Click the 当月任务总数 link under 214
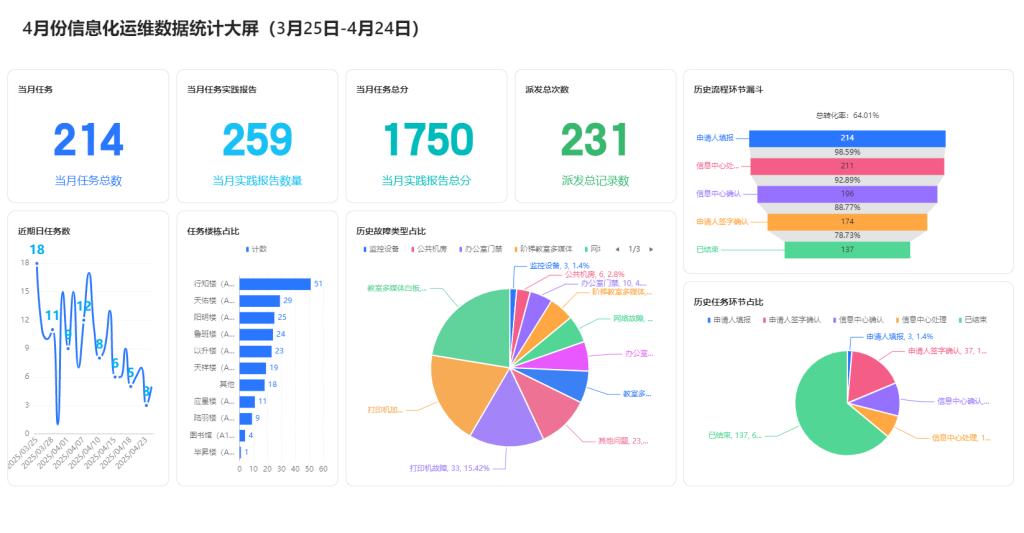This screenshot has height=533, width=1024. [x=88, y=181]
